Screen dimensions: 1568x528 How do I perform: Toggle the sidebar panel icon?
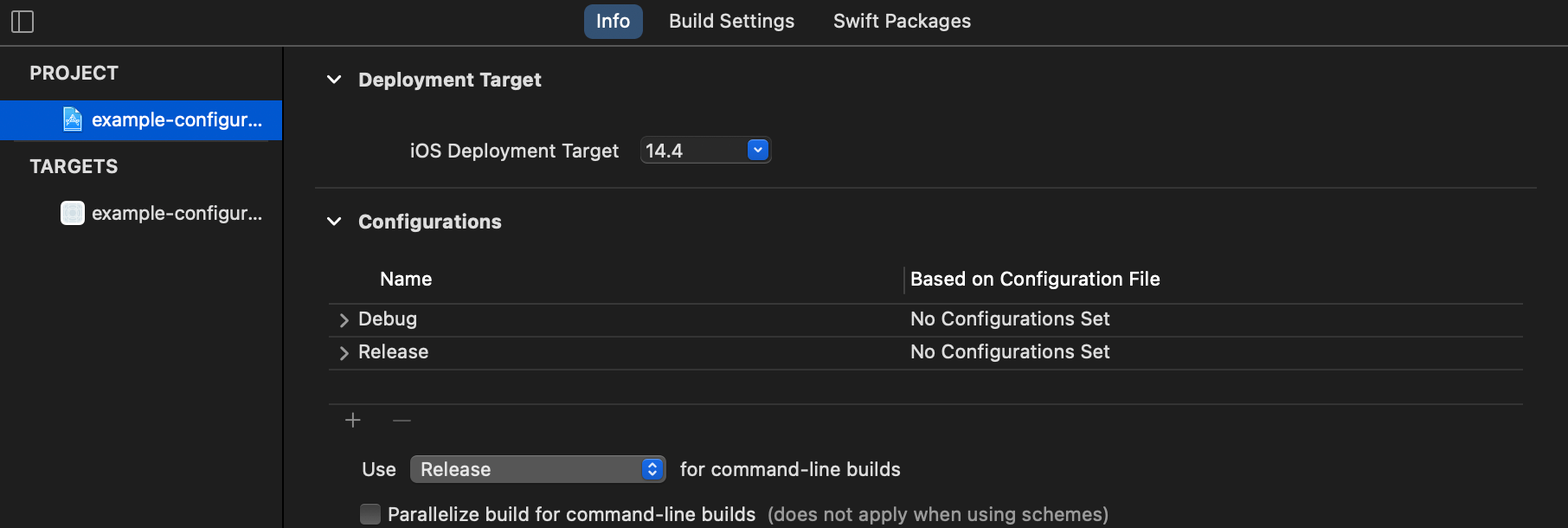tap(22, 22)
